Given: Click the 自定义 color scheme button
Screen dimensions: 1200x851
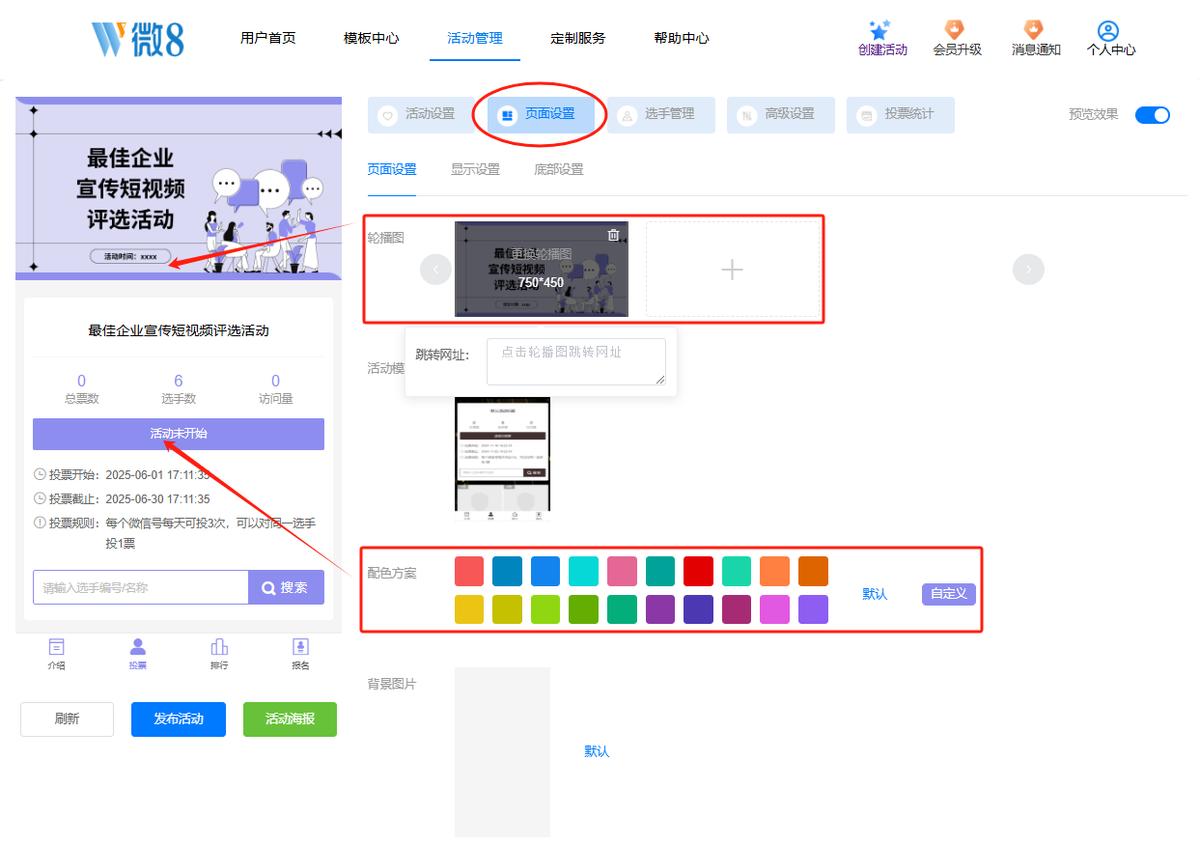Looking at the screenshot, I should pyautogui.click(x=948, y=593).
